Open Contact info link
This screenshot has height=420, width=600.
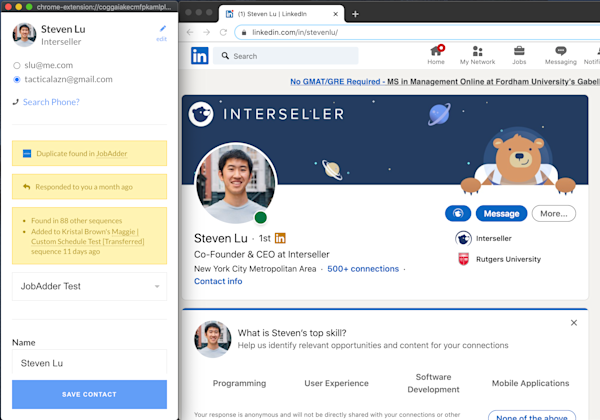coord(218,281)
